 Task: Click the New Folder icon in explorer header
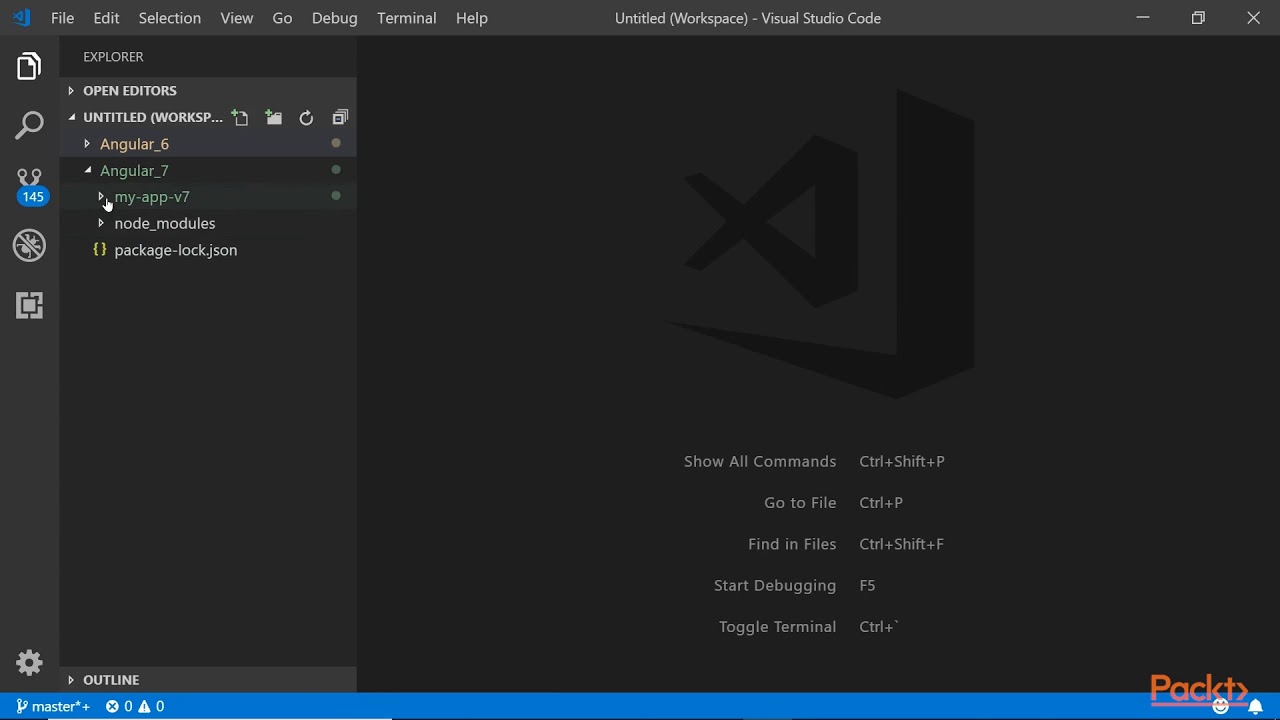pos(273,118)
